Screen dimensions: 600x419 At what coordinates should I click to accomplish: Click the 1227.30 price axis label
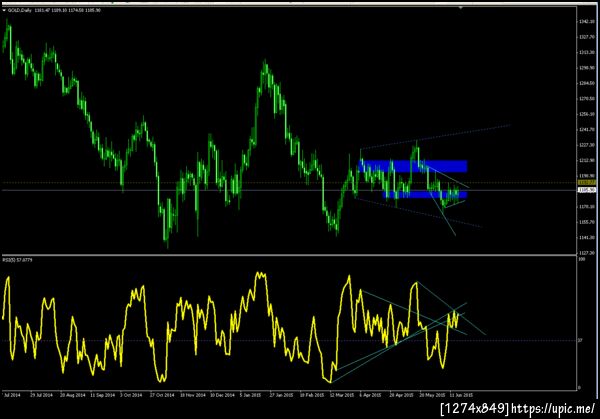tap(587, 145)
